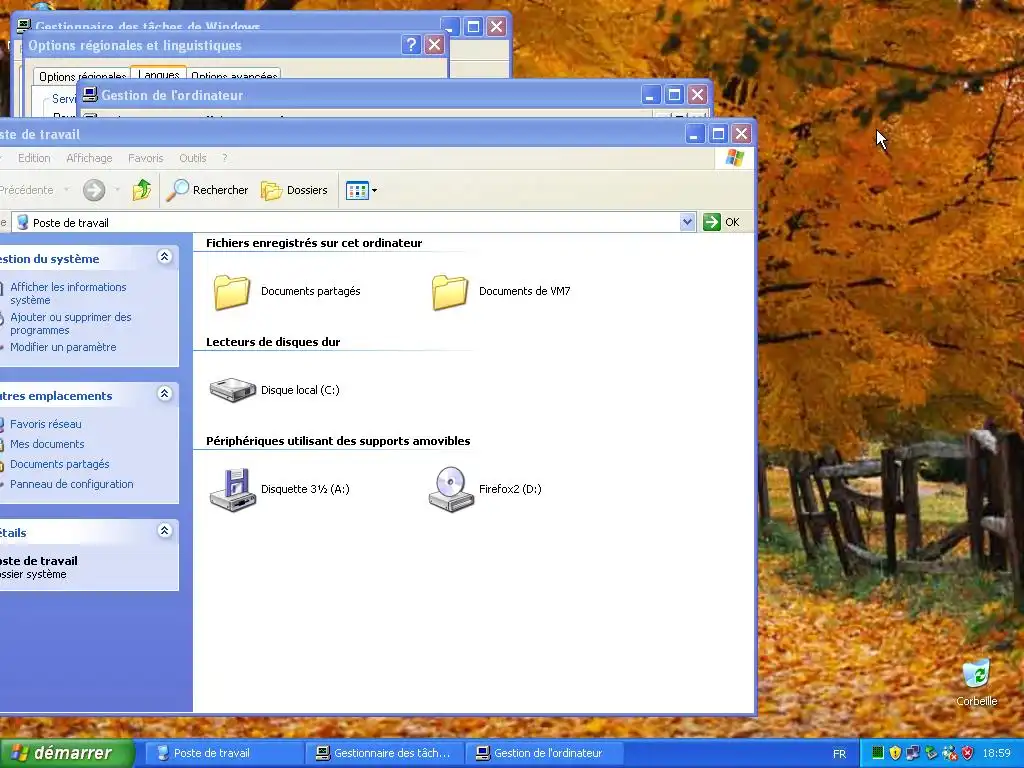The width and height of the screenshot is (1024, 768).
Task: Select the Documents partagés folder icon
Action: 232,291
